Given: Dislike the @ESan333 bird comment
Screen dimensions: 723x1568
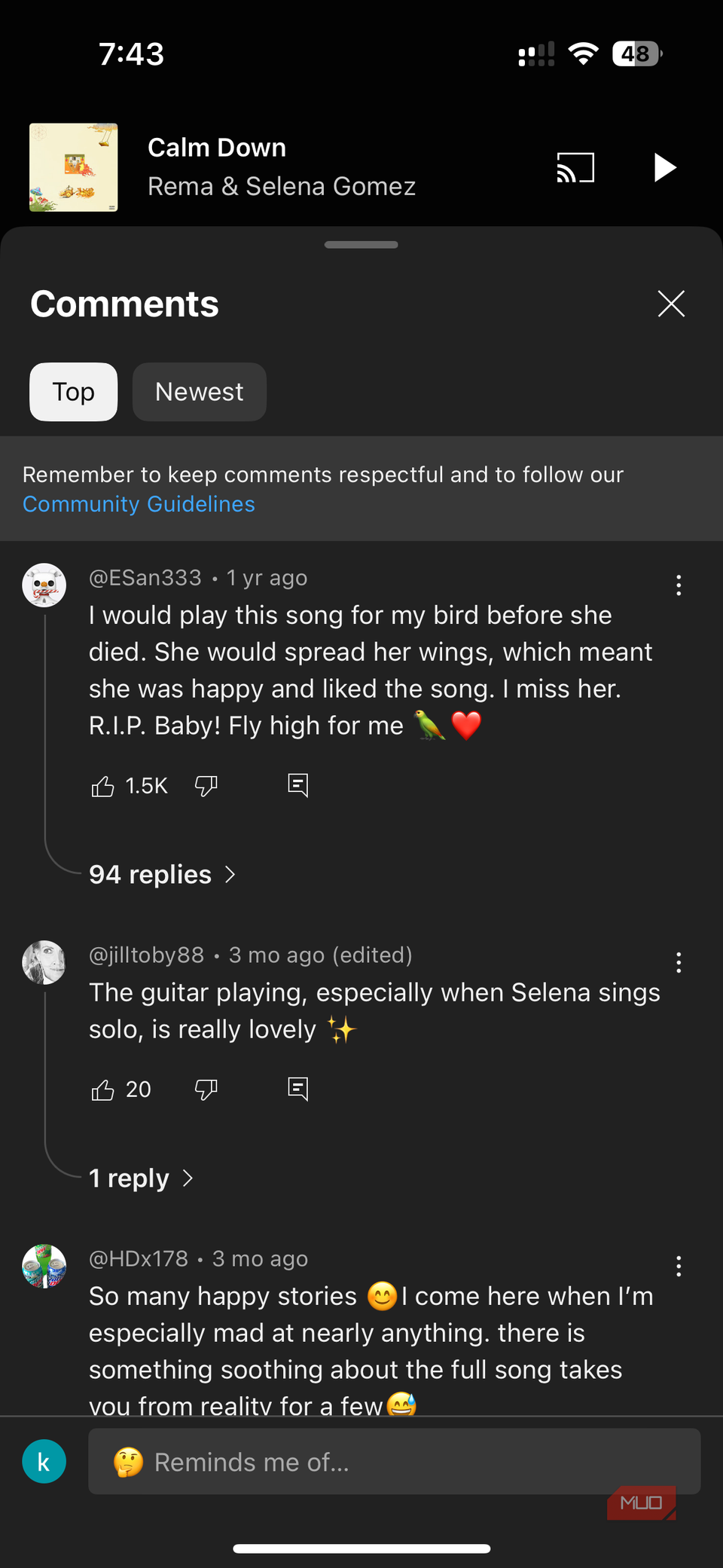Looking at the screenshot, I should point(206,786).
